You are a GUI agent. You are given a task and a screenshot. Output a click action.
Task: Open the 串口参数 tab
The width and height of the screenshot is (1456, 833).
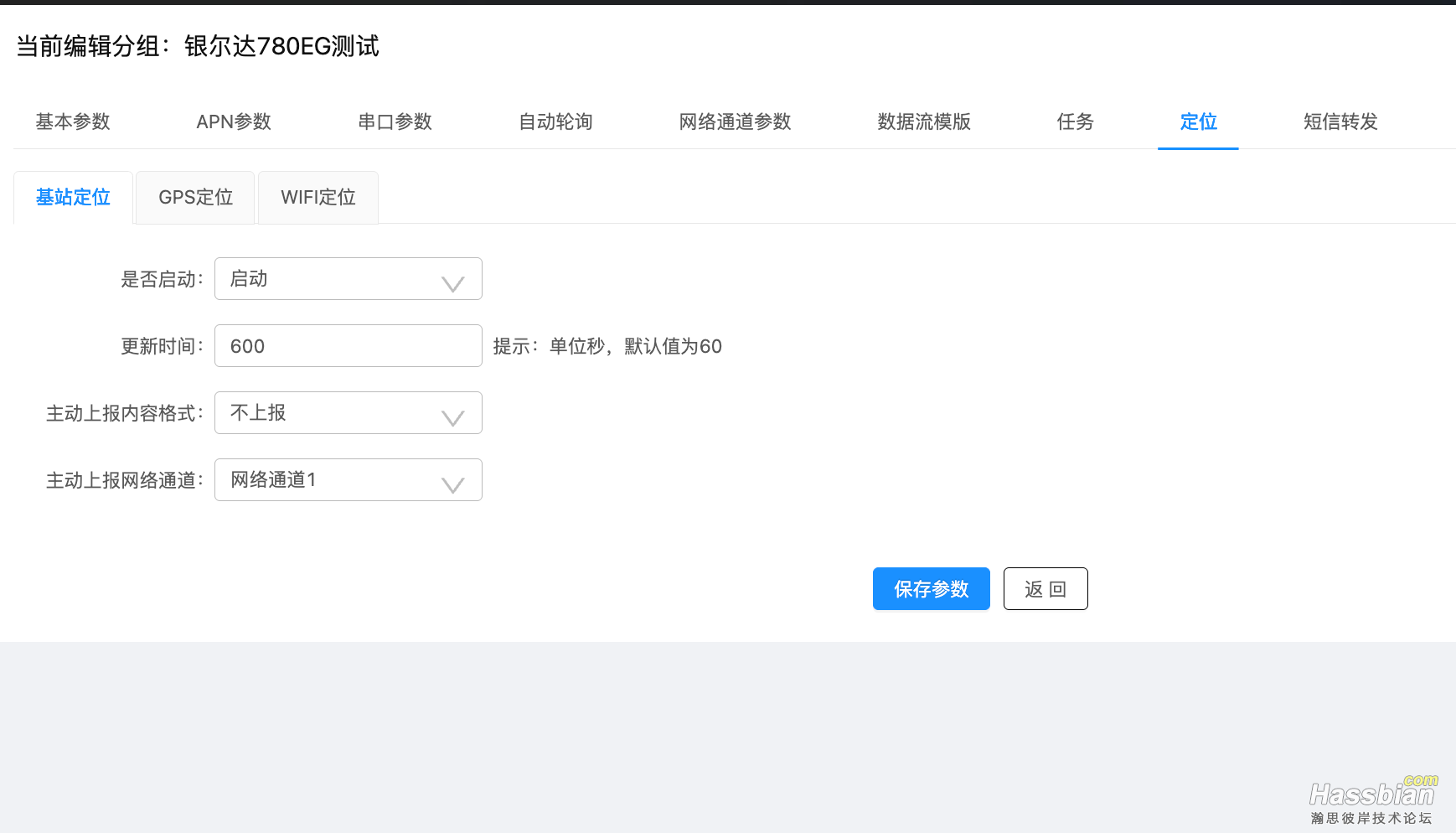(395, 122)
